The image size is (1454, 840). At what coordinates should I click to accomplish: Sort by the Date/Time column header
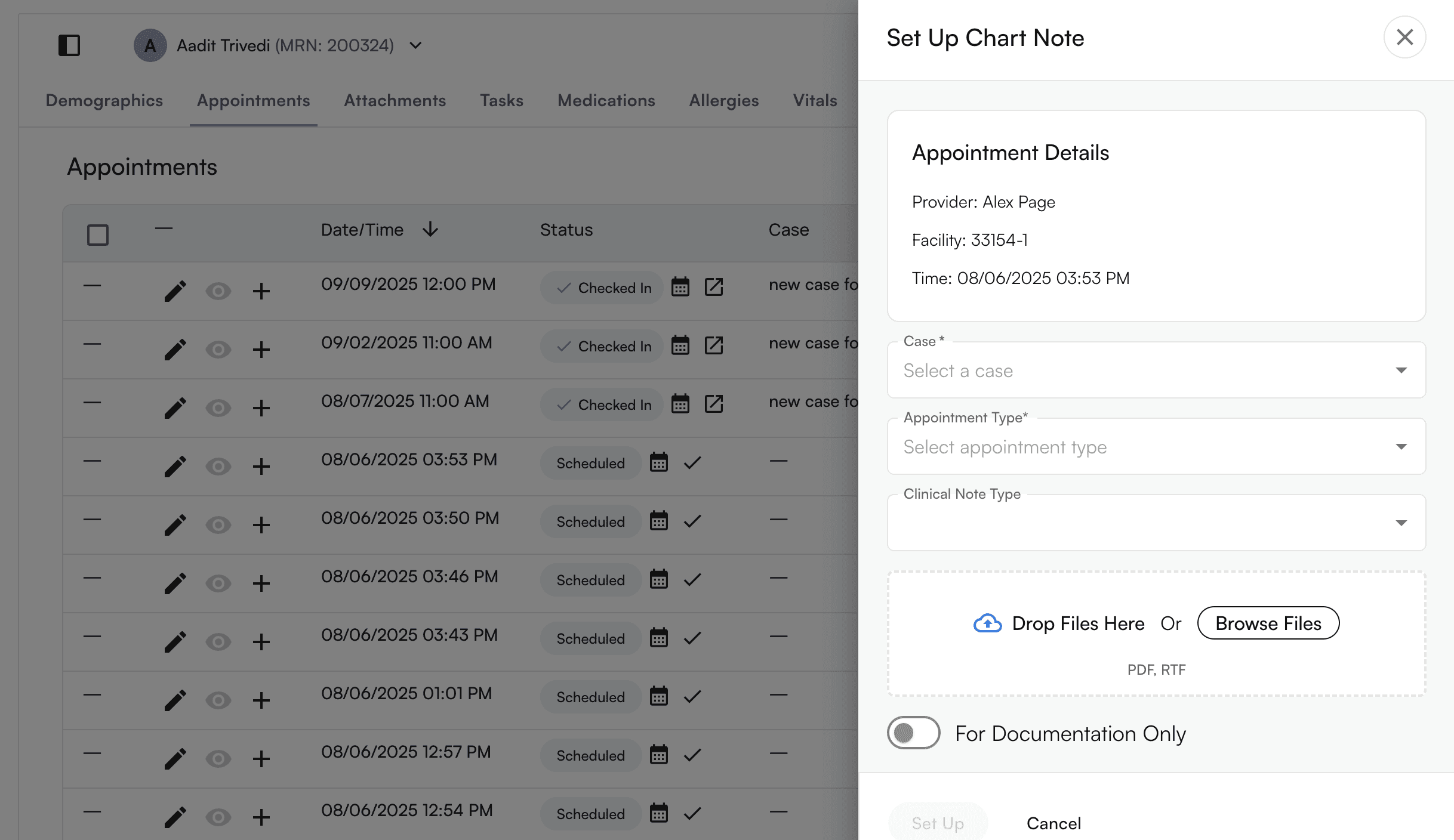(362, 230)
